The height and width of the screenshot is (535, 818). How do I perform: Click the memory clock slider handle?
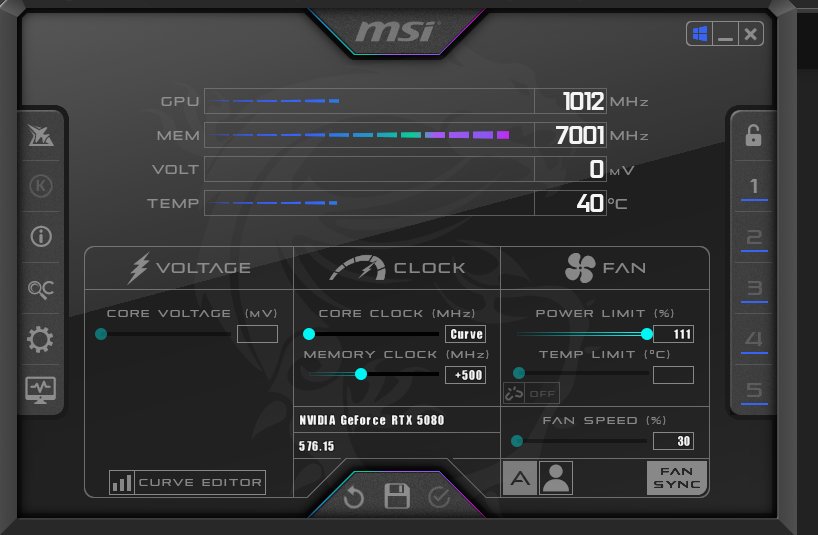click(360, 374)
